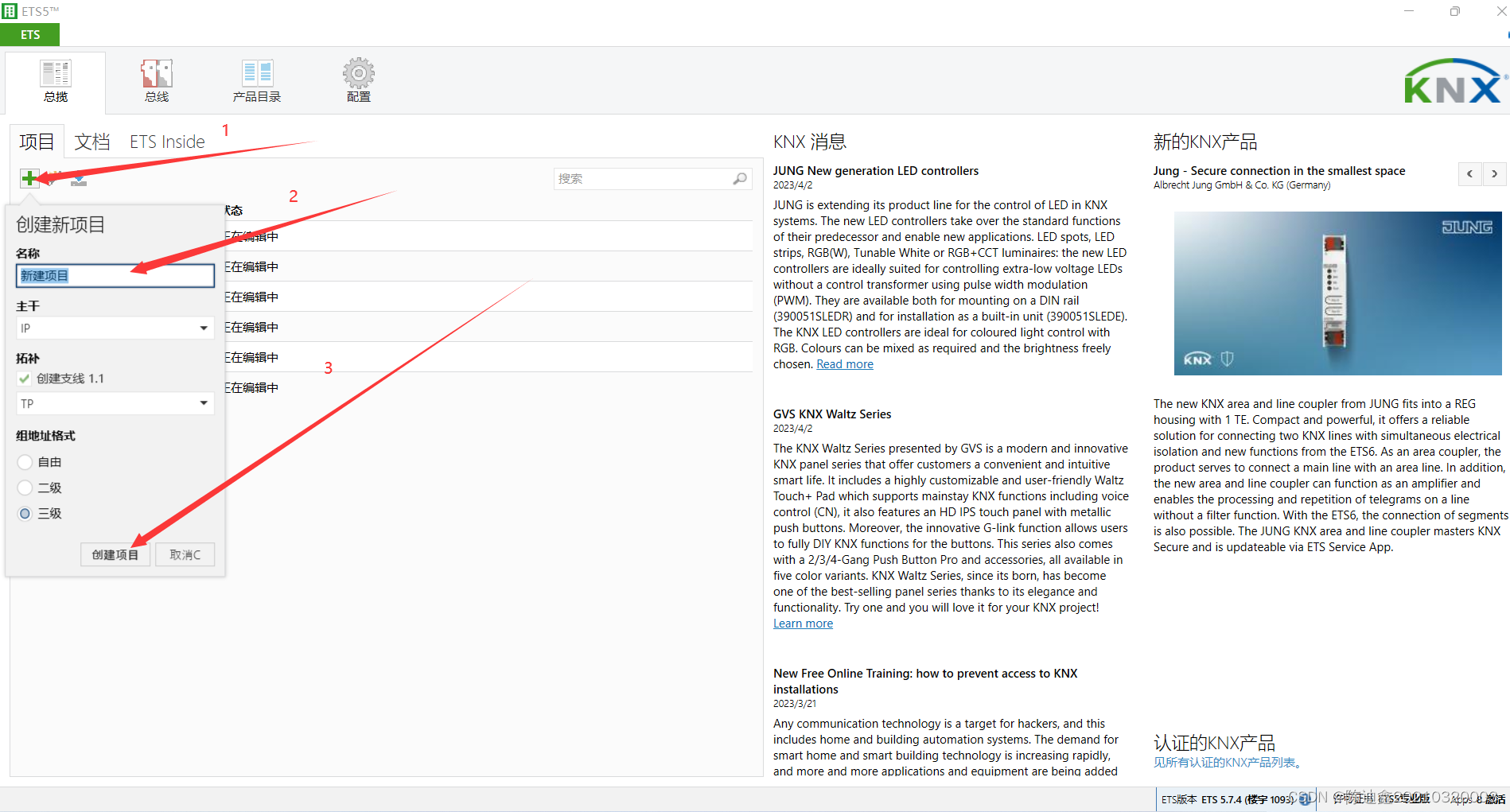The width and height of the screenshot is (1510, 812).
Task: Click the ETS5 app icon in title bar
Action: [x=10, y=11]
